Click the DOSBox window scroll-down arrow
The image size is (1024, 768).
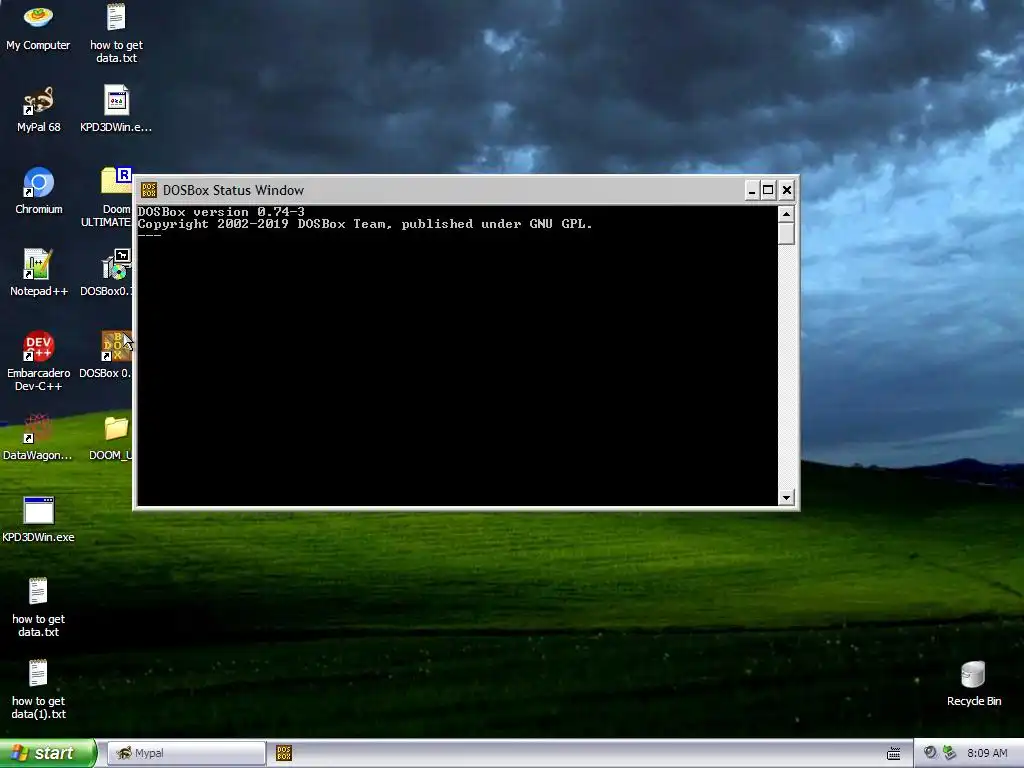pyautogui.click(x=786, y=498)
